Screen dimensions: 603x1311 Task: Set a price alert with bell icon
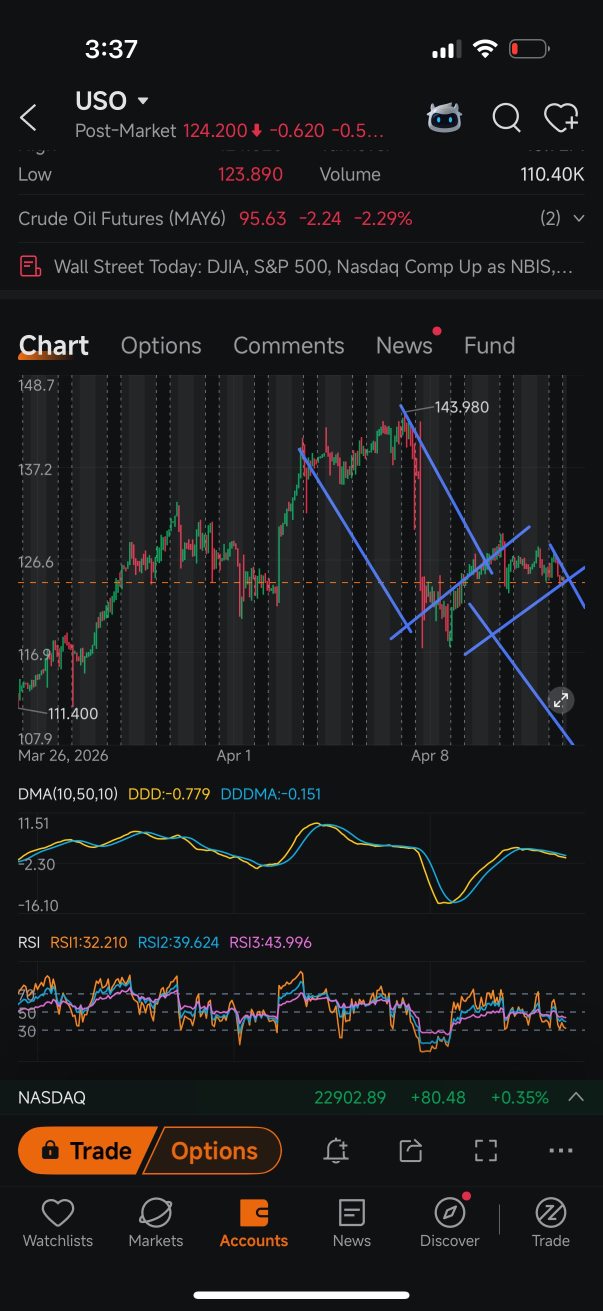click(x=336, y=1151)
